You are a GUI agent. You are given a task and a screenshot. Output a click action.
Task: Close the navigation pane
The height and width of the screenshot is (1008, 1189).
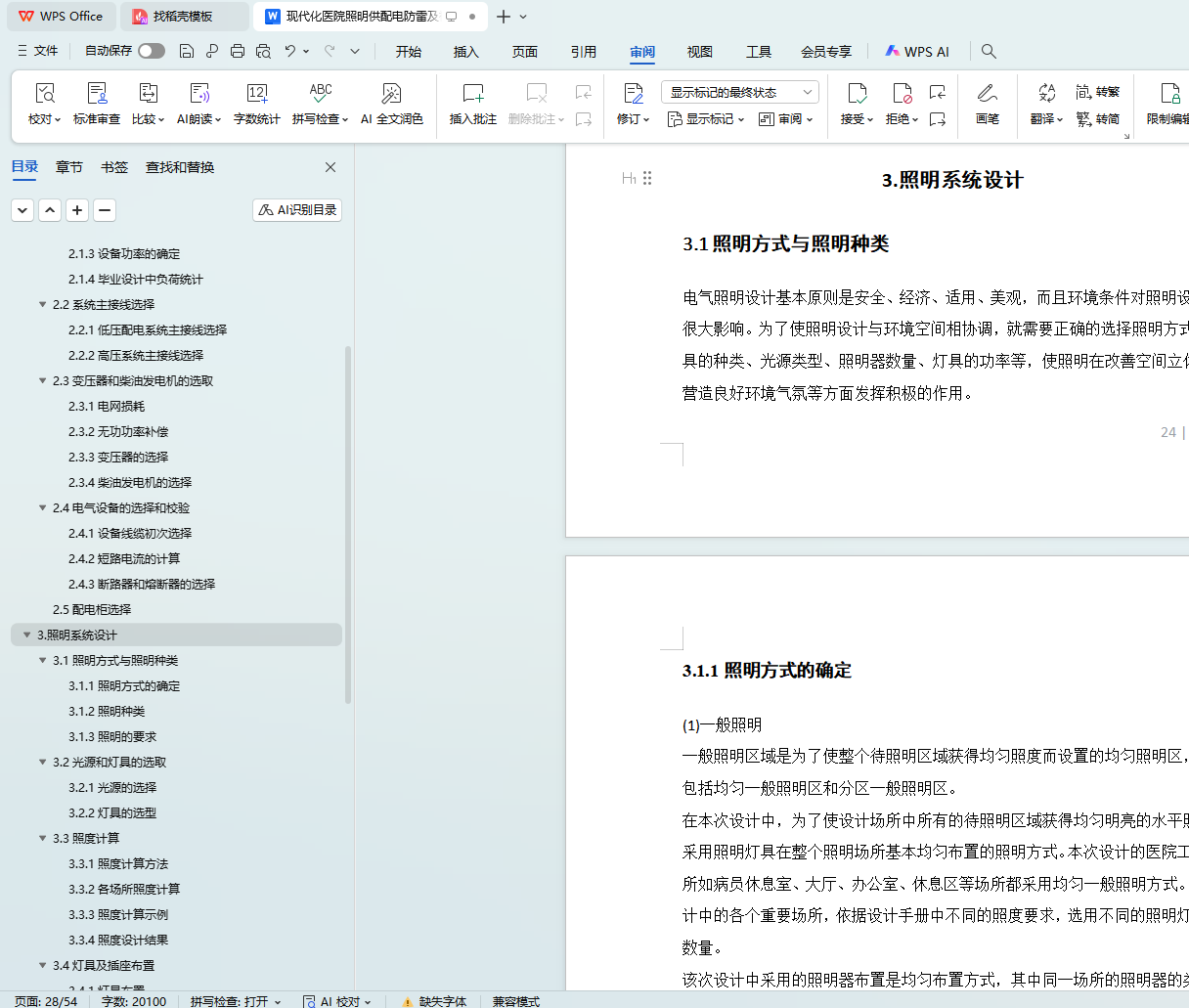coord(330,167)
